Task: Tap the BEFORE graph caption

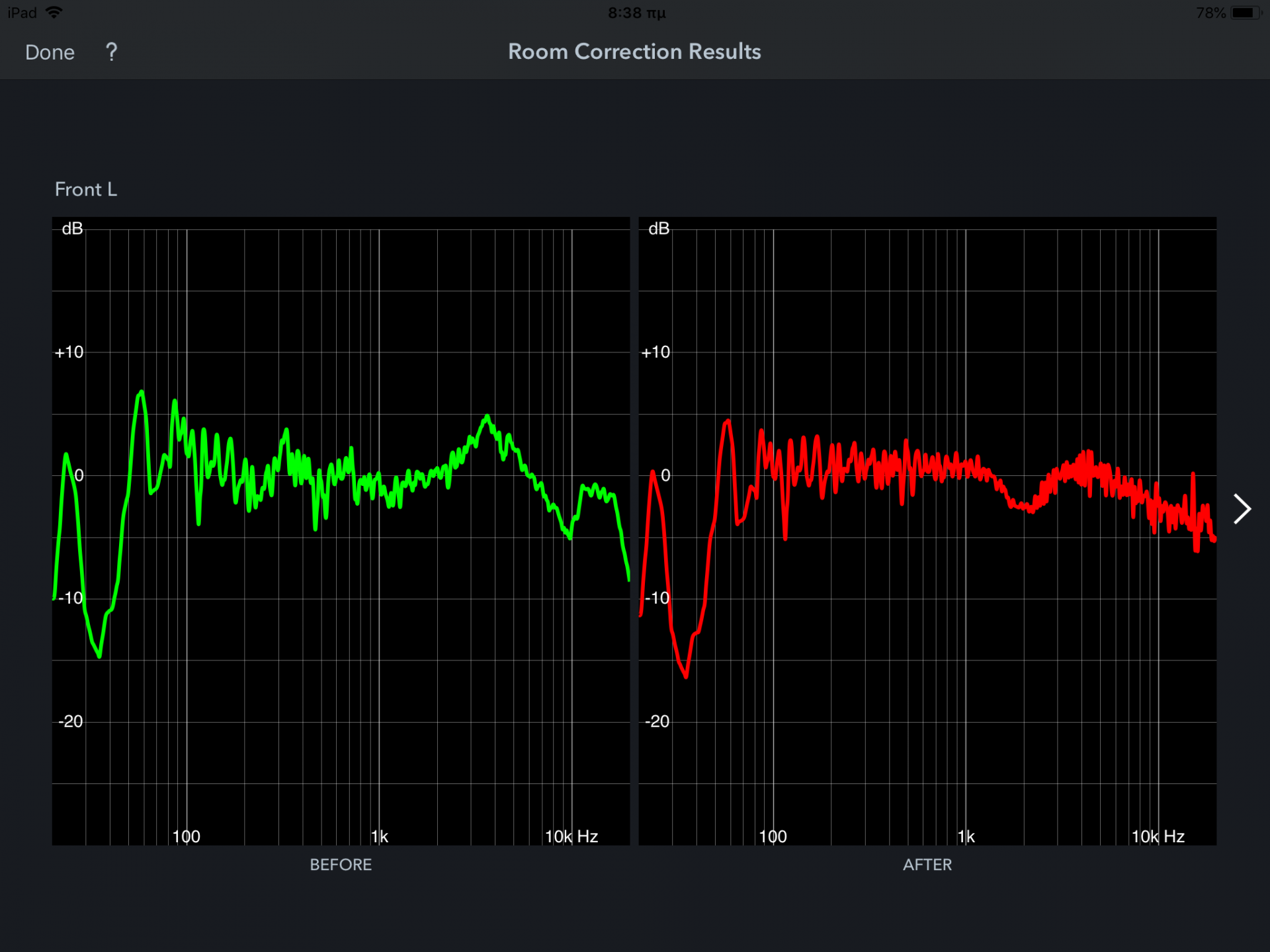Action: 341,865
